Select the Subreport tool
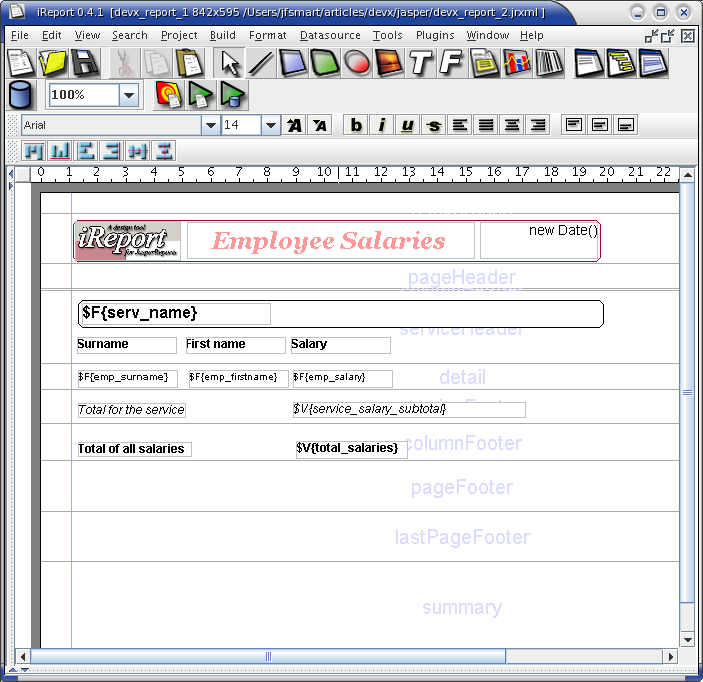This screenshot has height=682, width=703. tap(484, 63)
